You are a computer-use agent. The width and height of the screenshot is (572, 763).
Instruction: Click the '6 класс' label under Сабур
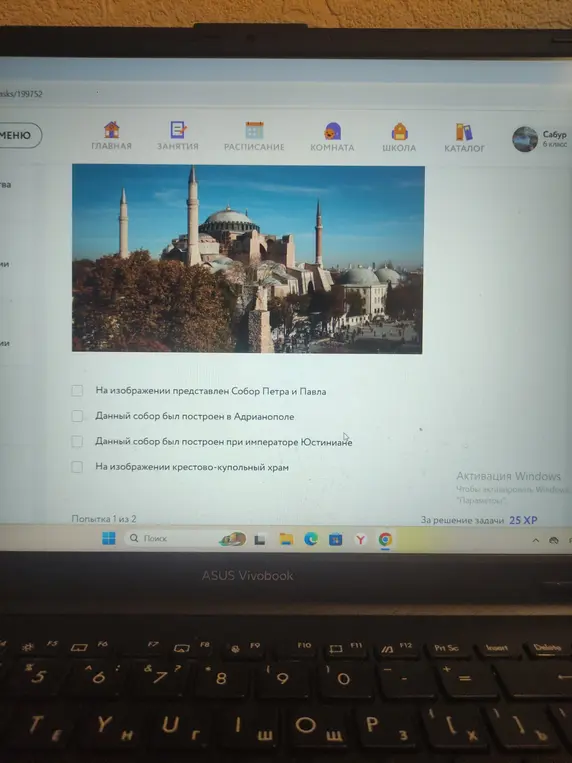pyautogui.click(x=555, y=144)
